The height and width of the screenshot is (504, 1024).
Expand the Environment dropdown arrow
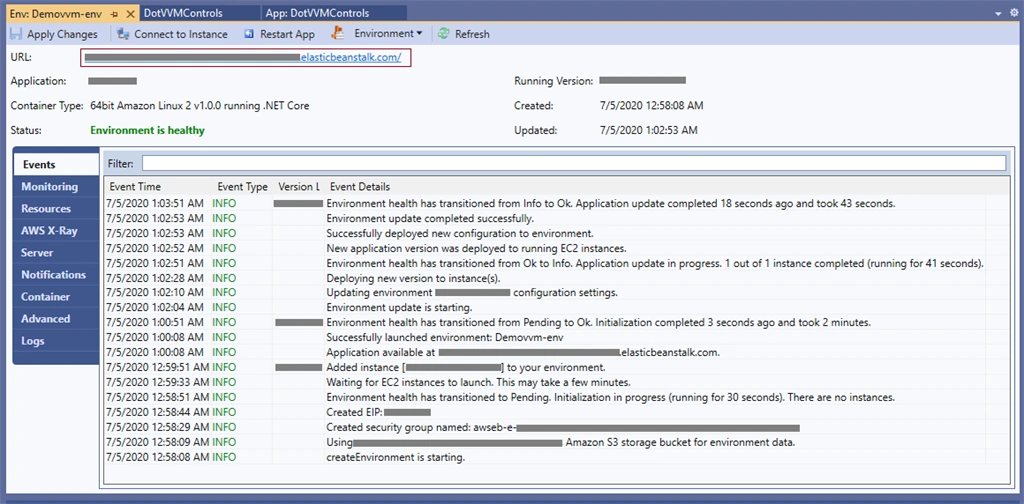(419, 33)
